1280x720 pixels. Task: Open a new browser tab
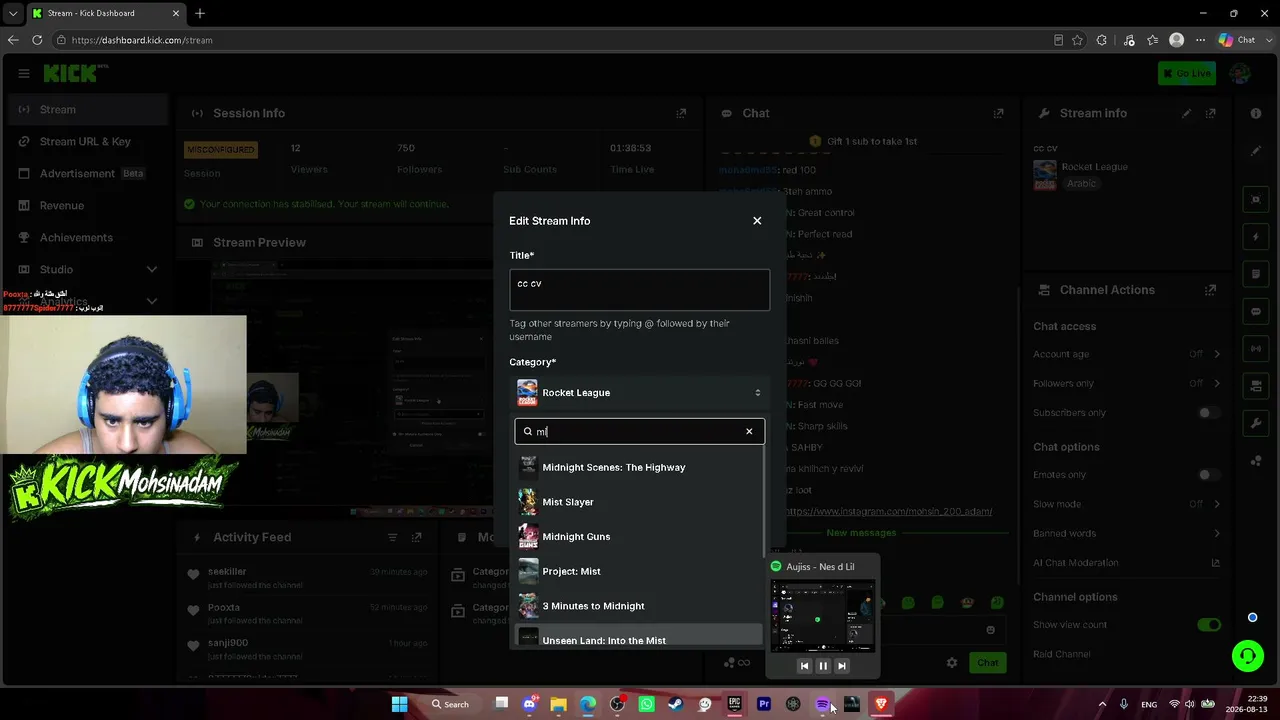pyautogui.click(x=200, y=13)
